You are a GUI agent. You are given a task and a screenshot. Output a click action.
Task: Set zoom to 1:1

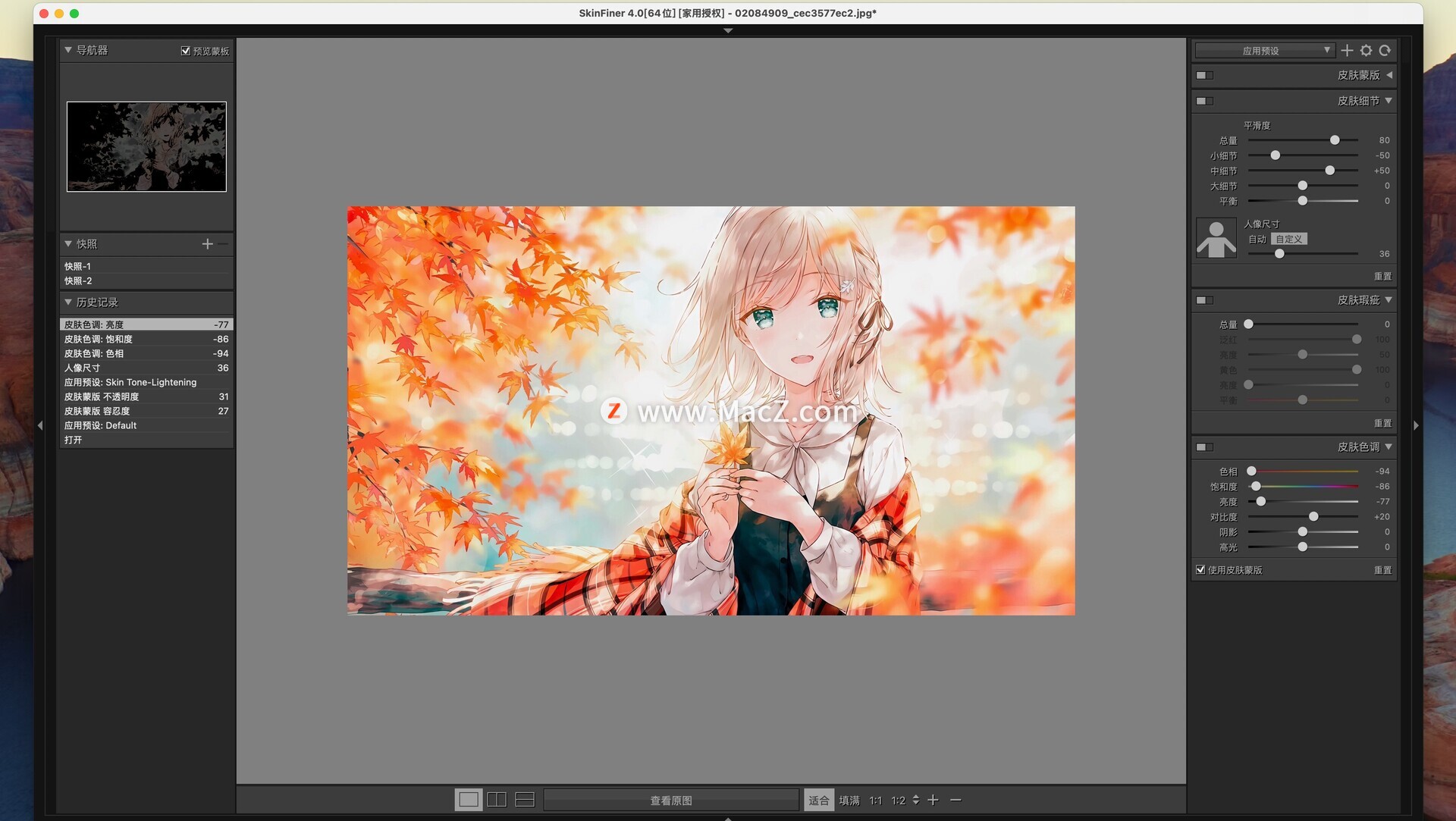pos(876,800)
